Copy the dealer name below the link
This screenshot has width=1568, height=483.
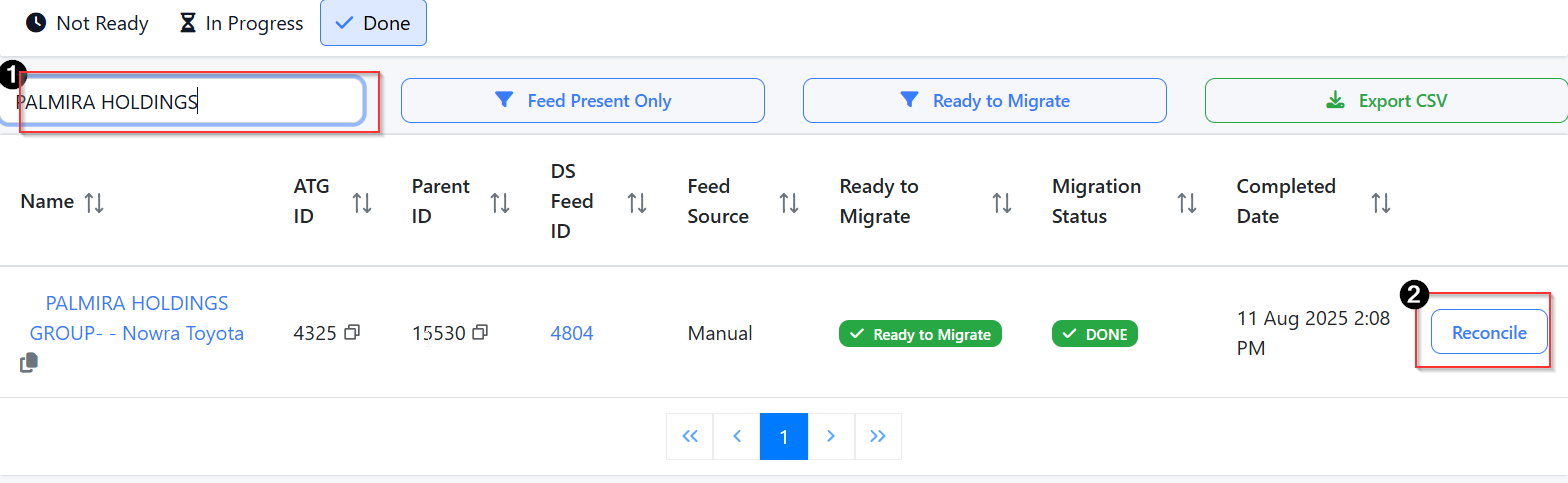pyautogui.click(x=29, y=363)
